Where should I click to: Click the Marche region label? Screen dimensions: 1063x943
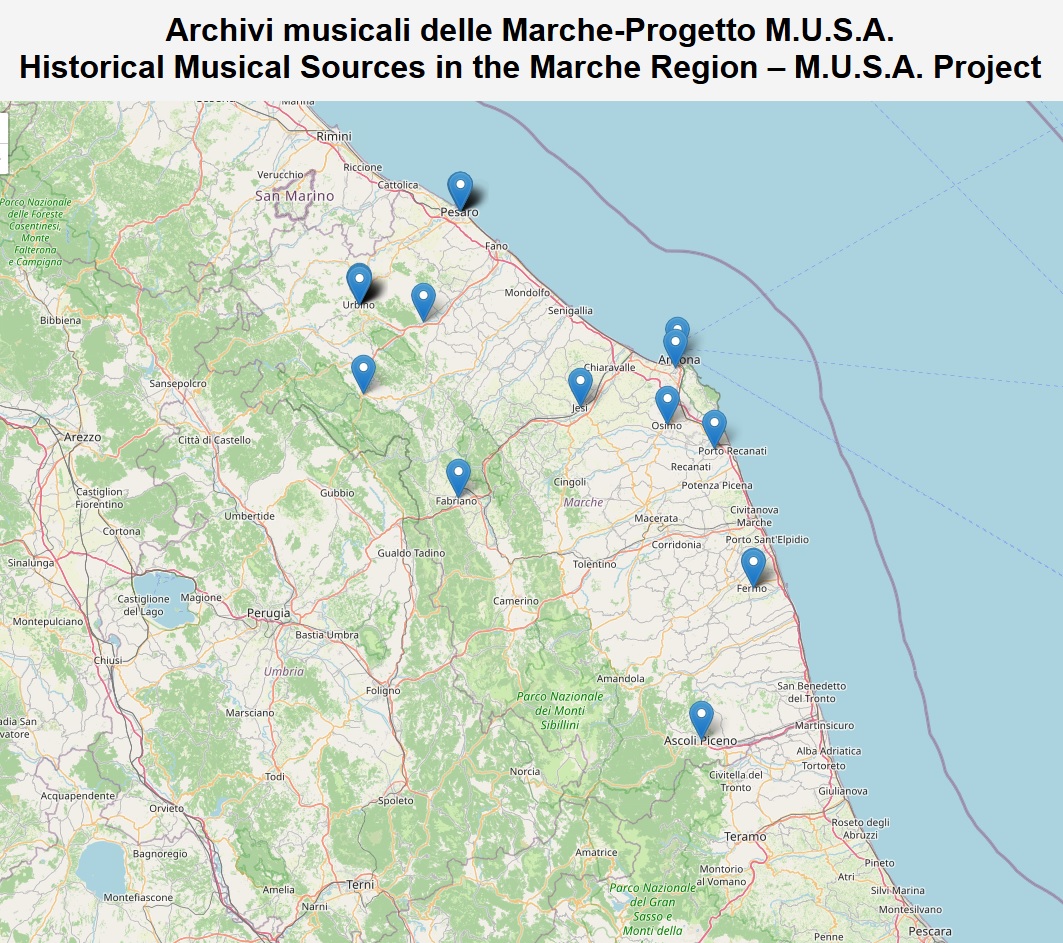(583, 502)
